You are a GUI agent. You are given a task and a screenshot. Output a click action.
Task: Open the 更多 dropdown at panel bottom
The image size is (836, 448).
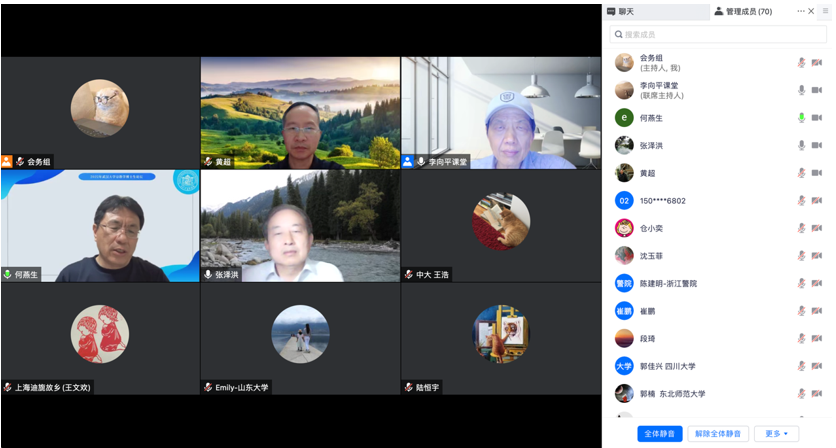tap(776, 434)
